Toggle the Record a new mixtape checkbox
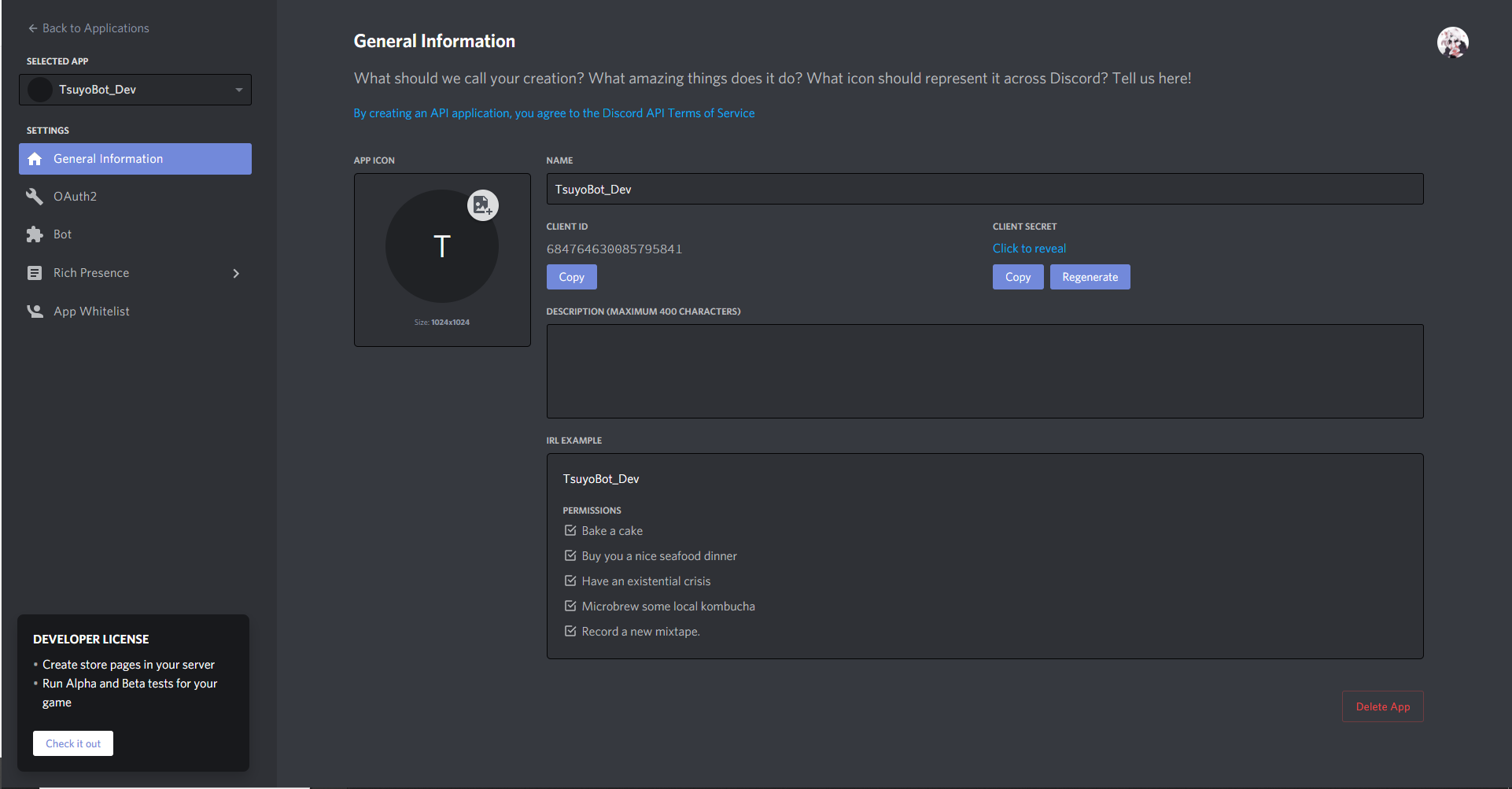 pos(570,632)
